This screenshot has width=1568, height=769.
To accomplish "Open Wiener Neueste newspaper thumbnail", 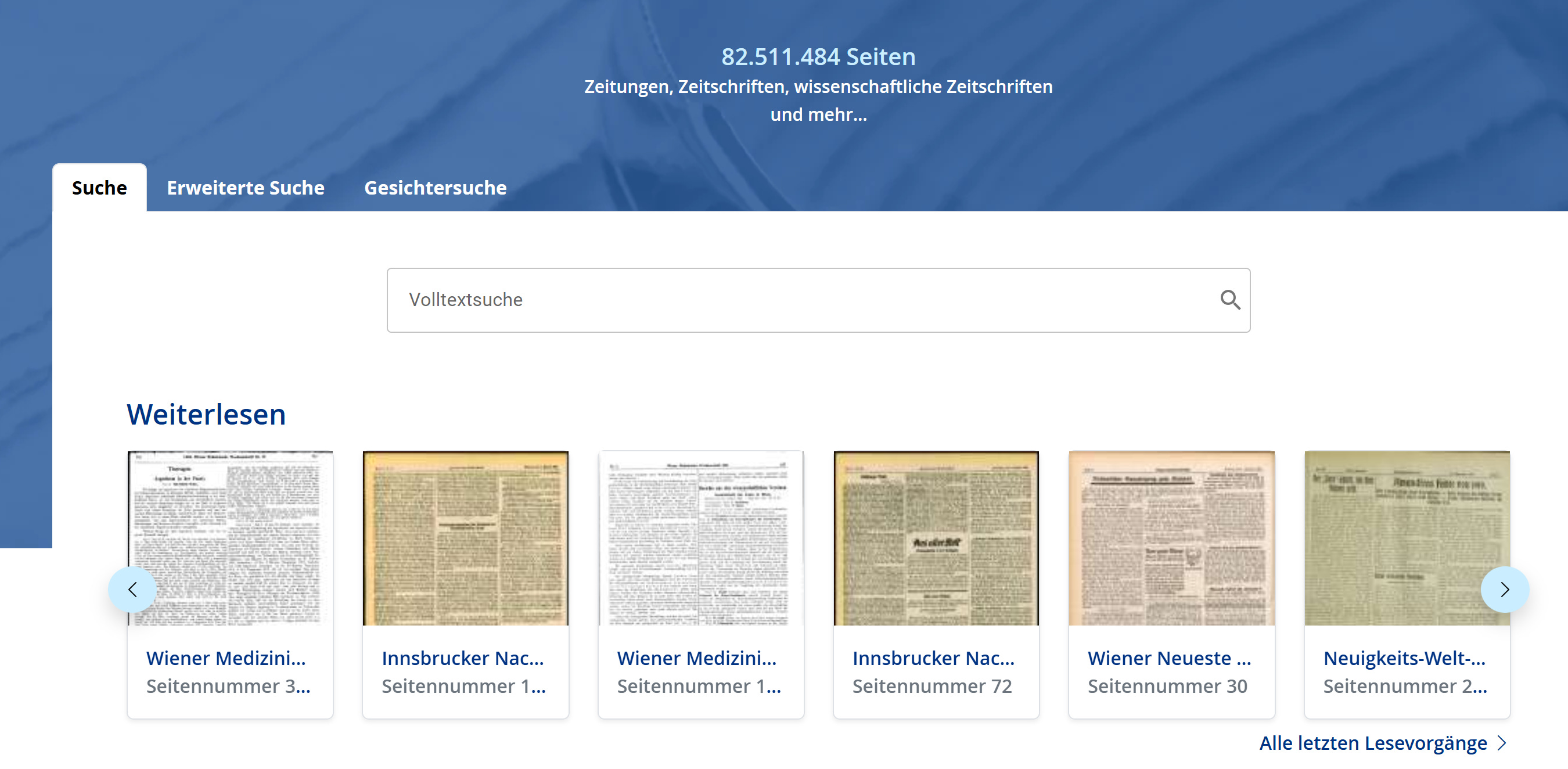I will click(x=1171, y=538).
